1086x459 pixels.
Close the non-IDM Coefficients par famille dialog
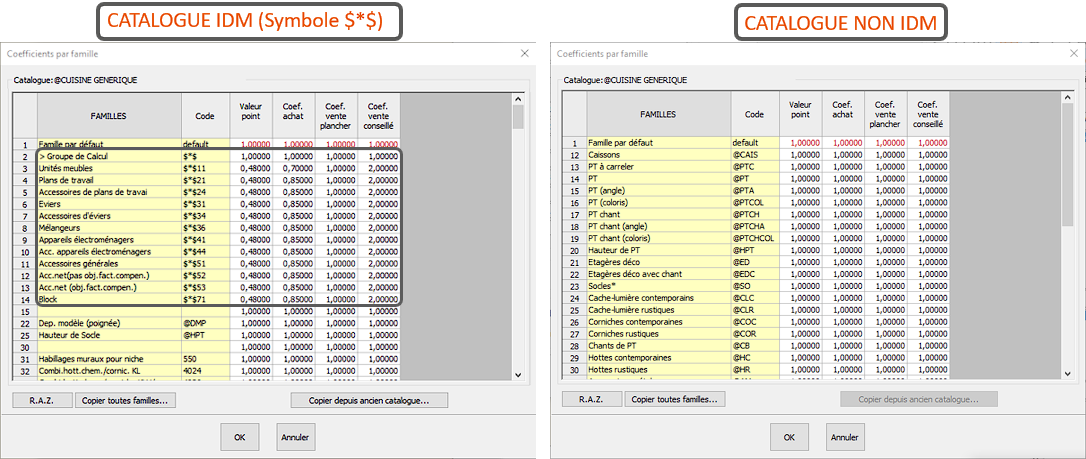(1076, 53)
